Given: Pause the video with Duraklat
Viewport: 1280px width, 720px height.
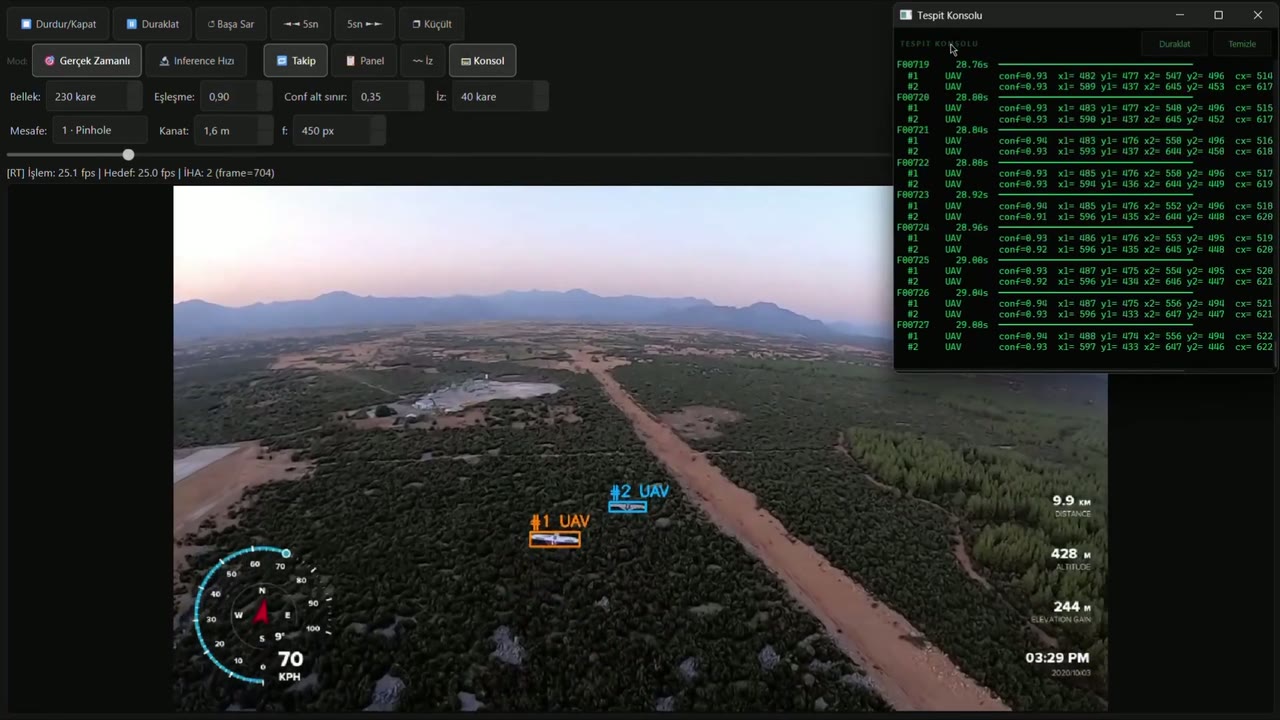Looking at the screenshot, I should click(x=152, y=24).
